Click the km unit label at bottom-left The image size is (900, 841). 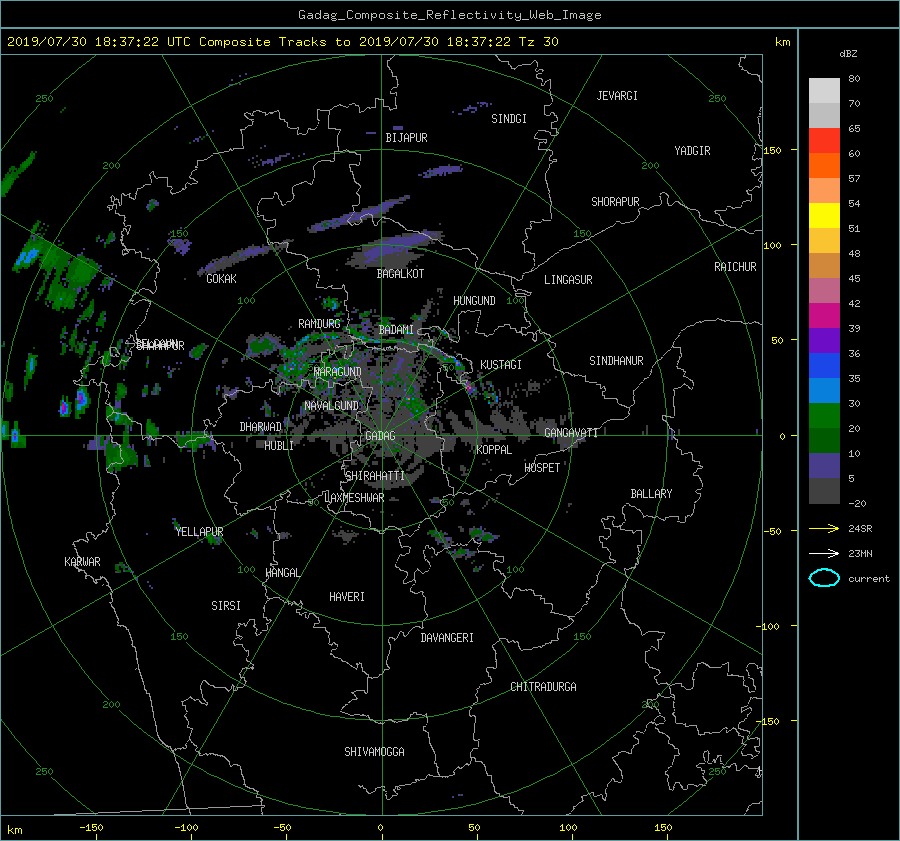tap(14, 830)
